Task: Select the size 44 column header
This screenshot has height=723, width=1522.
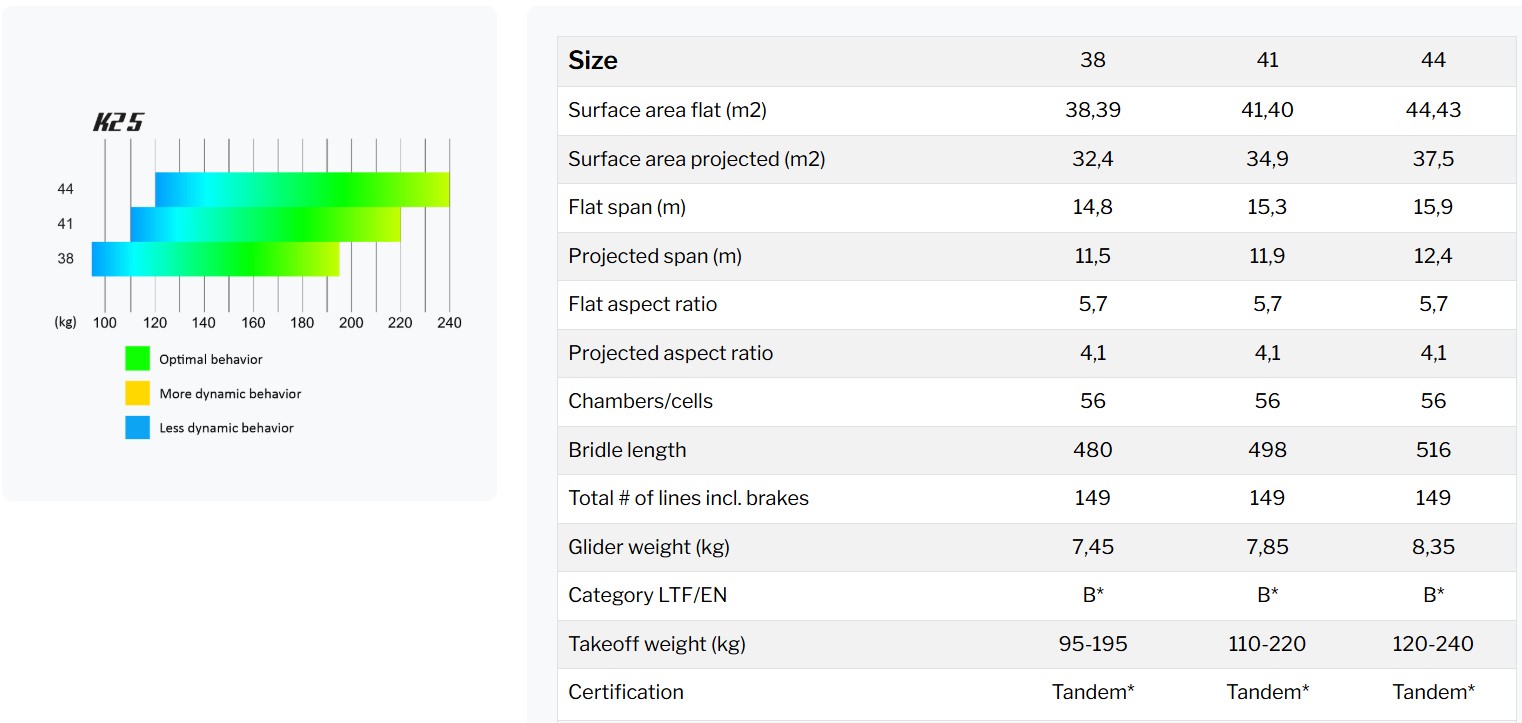Action: (x=1433, y=61)
